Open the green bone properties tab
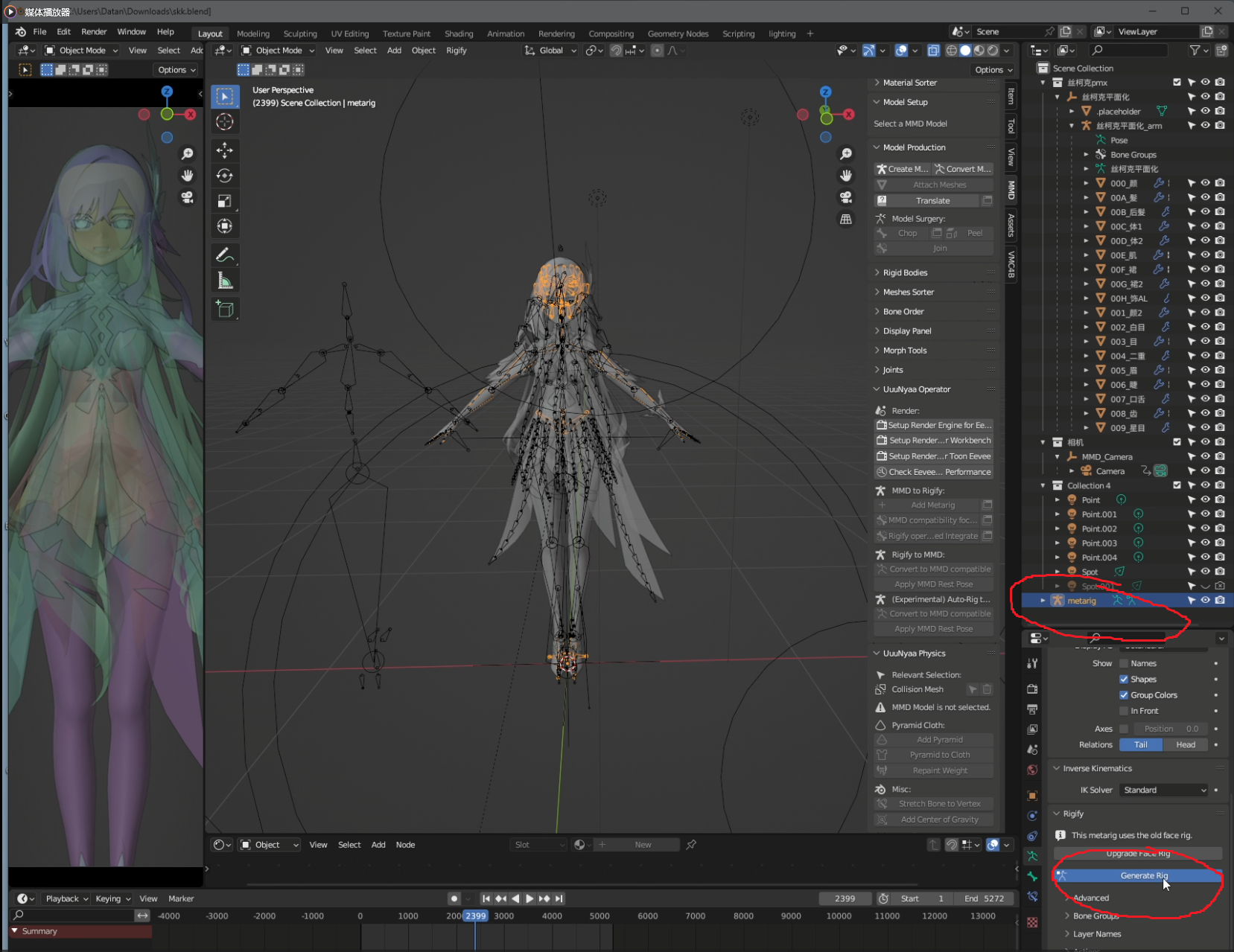1234x952 pixels. (1033, 877)
